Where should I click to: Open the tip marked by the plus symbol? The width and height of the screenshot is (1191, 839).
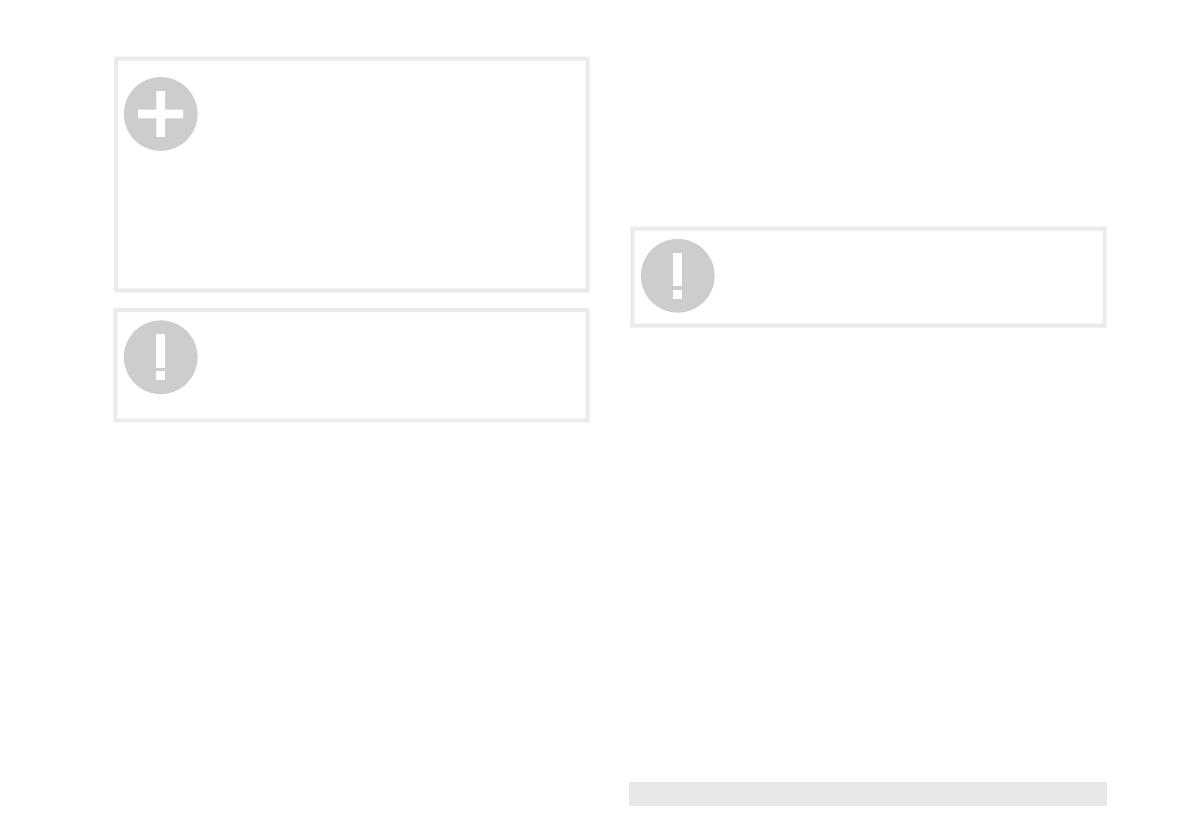(160, 114)
